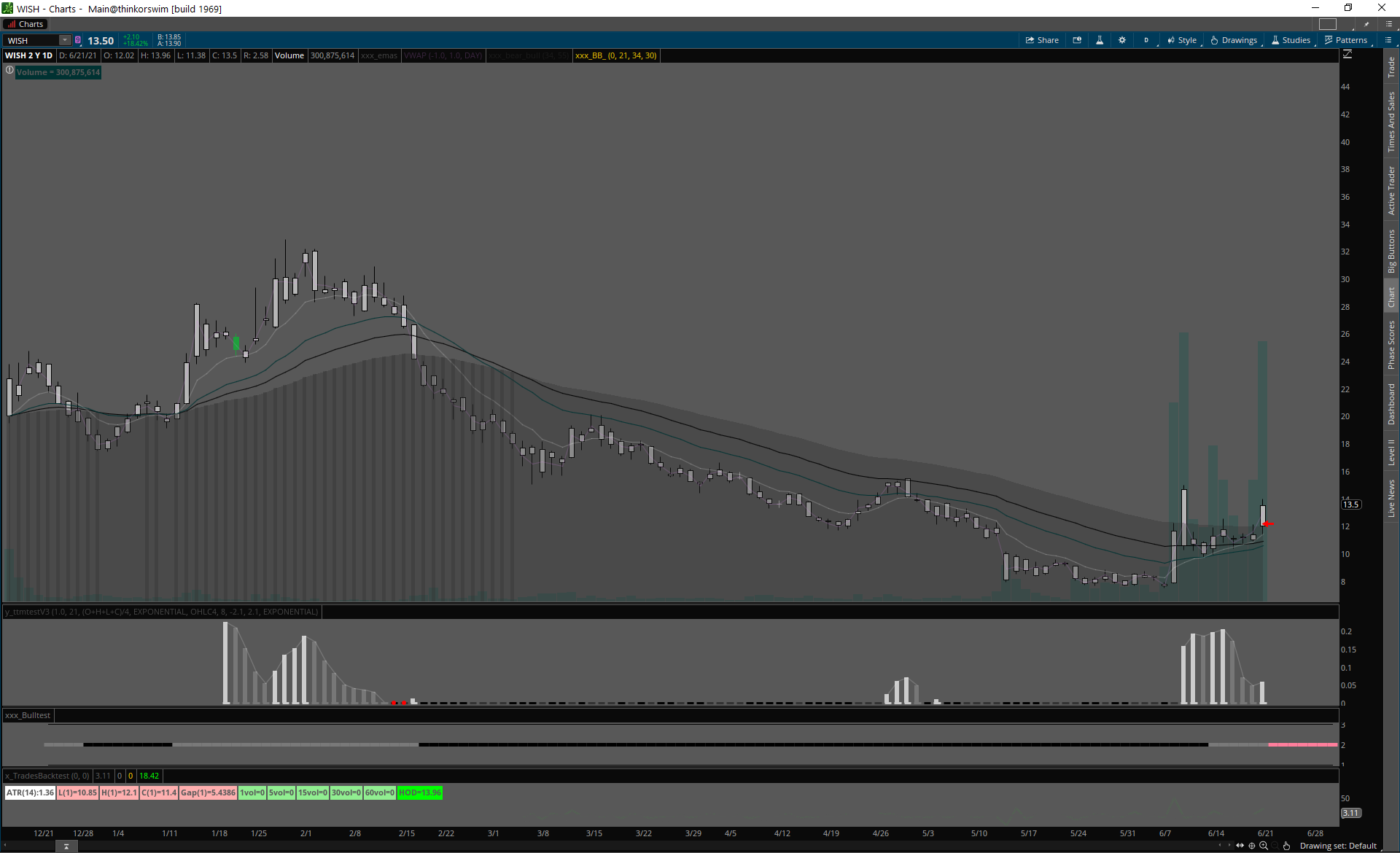Expand the Patterns dropdown

pos(1346,40)
